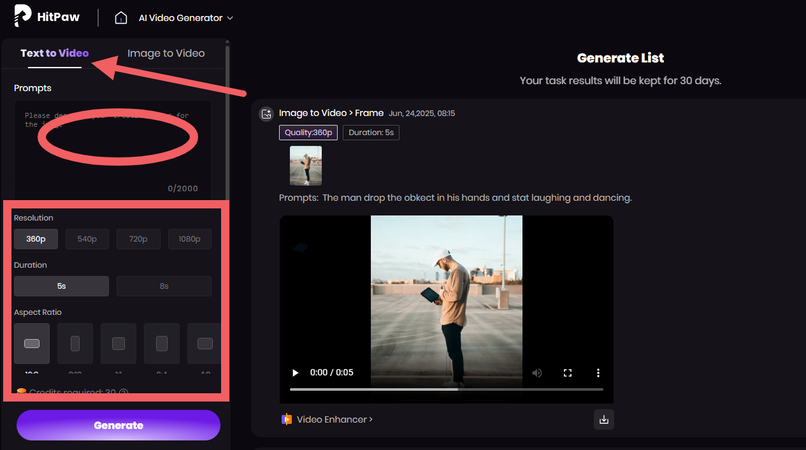The image size is (806, 450).
Task: Click the 0/2000 character counter
Action: pyautogui.click(x=182, y=189)
